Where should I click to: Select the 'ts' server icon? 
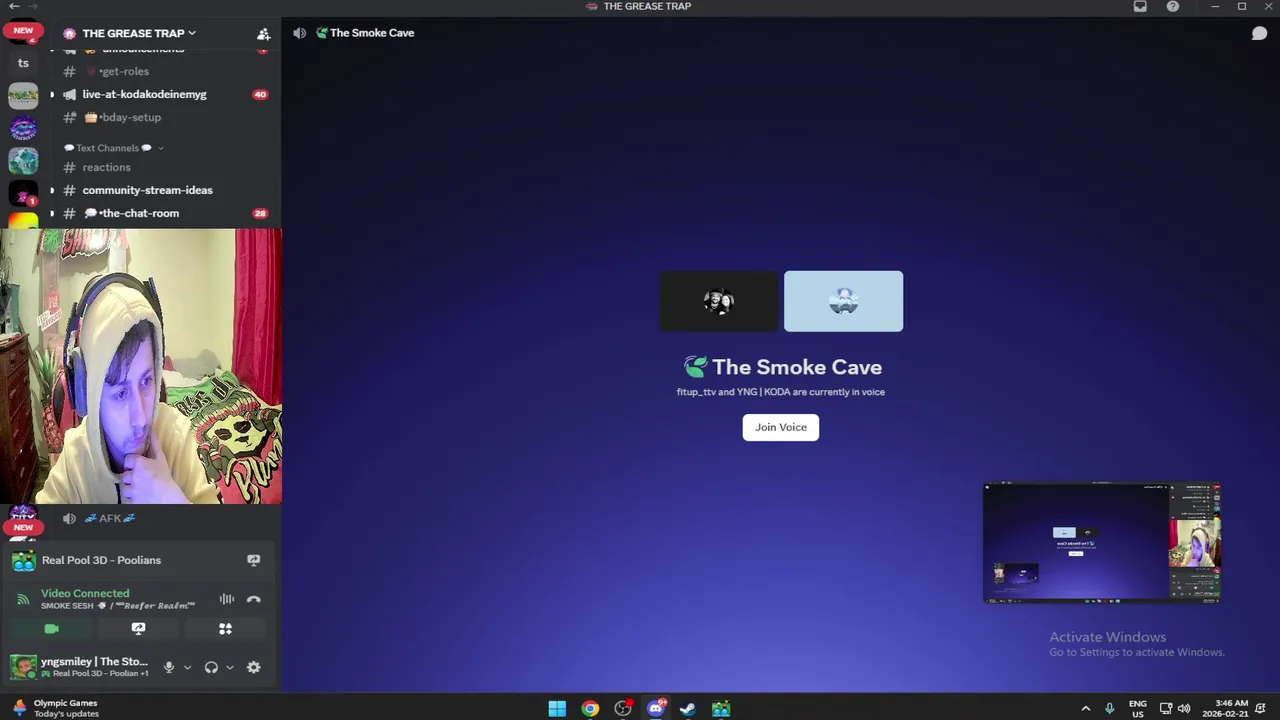(x=23, y=63)
